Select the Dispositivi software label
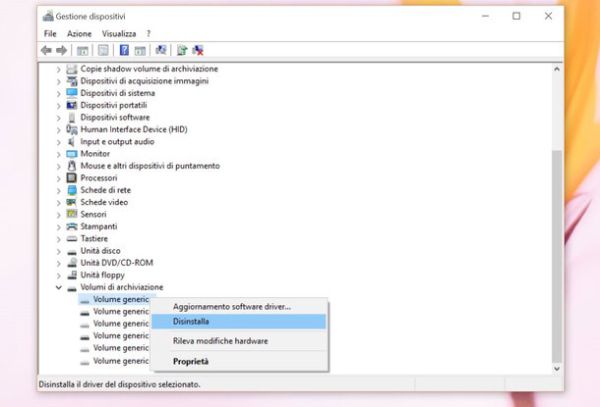600x407 pixels. tap(115, 117)
